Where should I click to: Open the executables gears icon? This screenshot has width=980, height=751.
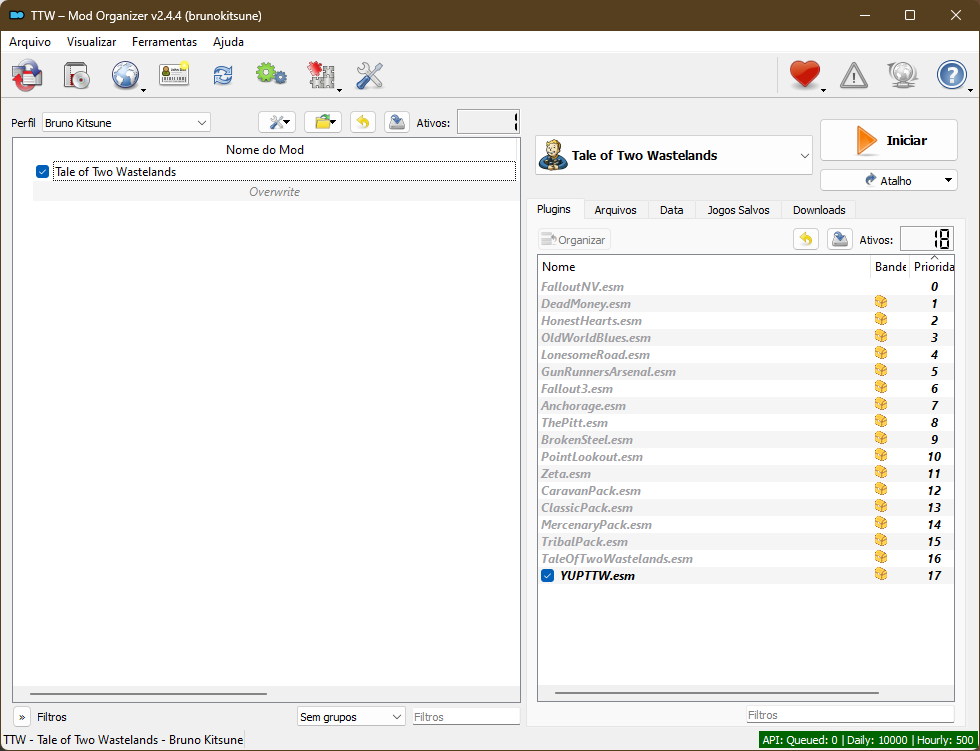click(271, 74)
